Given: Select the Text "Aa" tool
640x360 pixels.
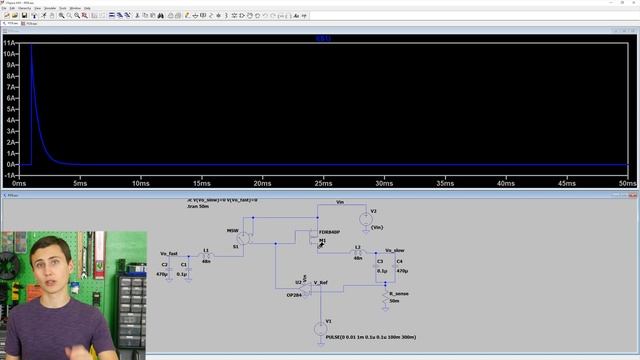Looking at the screenshot, I should point(296,16).
